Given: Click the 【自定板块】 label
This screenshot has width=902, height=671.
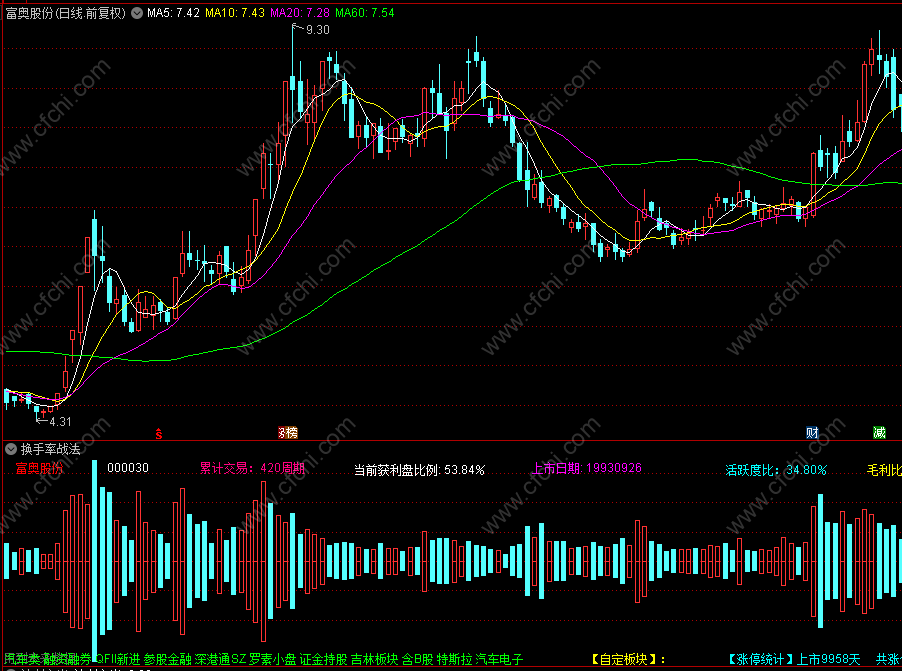Looking at the screenshot, I should [x=625, y=659].
